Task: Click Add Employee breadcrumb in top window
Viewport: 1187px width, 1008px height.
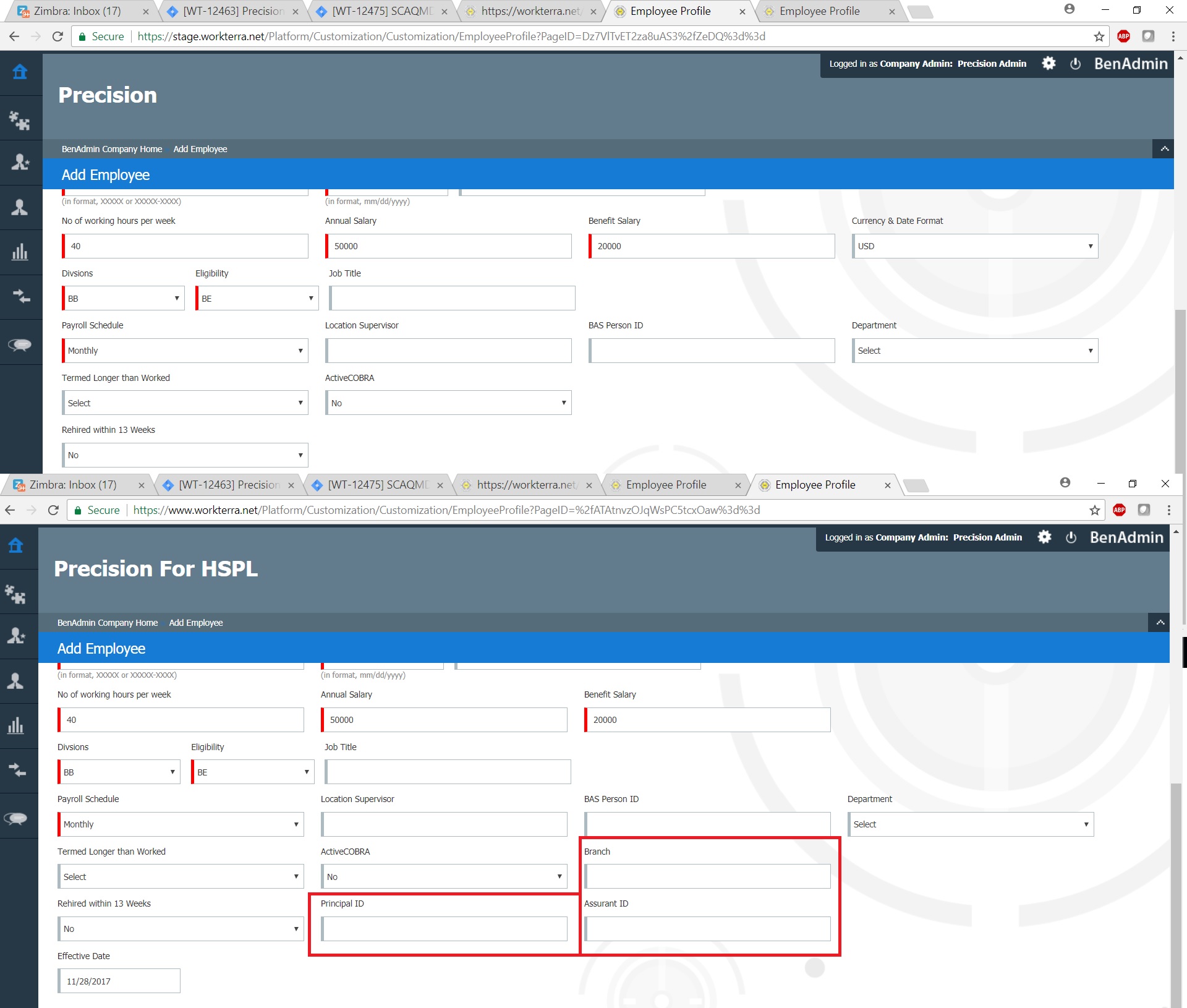Action: click(200, 149)
